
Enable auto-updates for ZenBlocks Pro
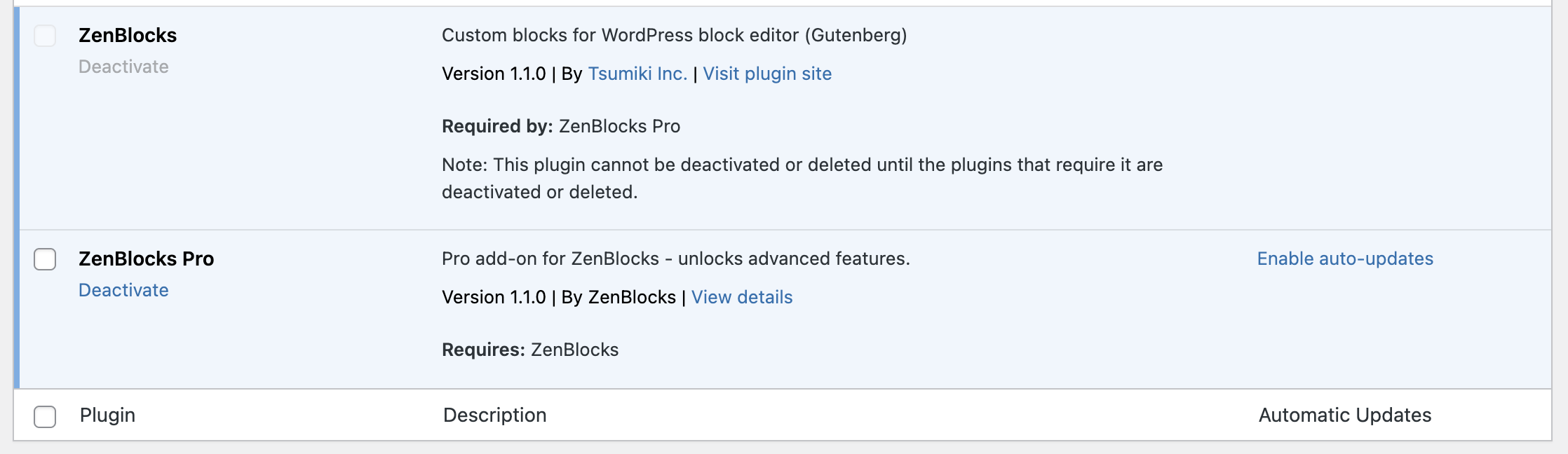pos(1344,258)
